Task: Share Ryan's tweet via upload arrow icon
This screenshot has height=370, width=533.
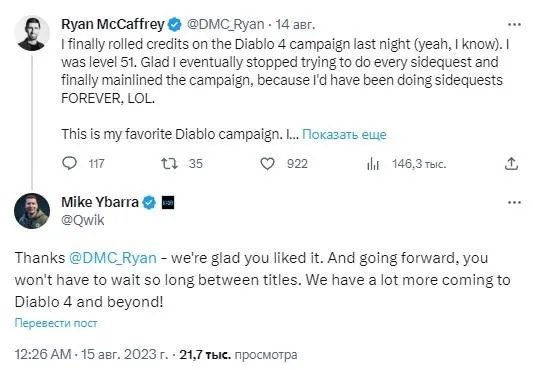Action: pos(511,164)
